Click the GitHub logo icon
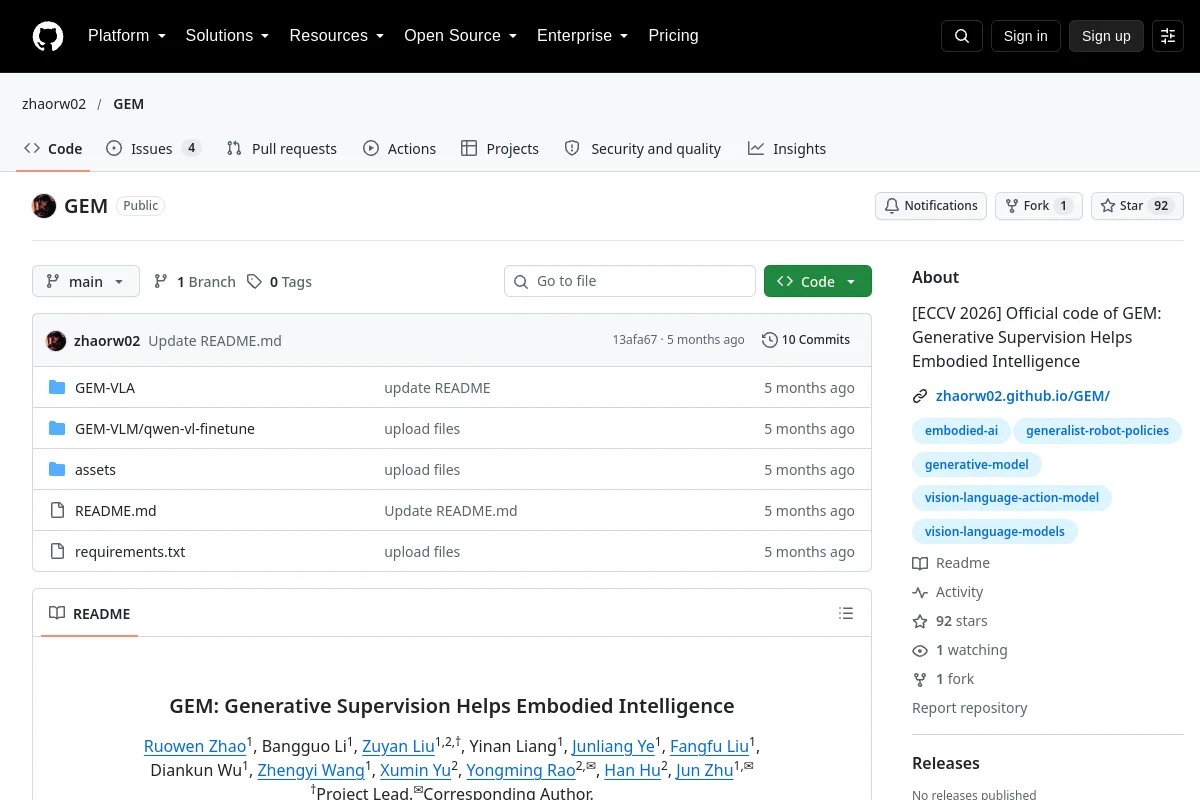The image size is (1200, 800). pos(48,36)
